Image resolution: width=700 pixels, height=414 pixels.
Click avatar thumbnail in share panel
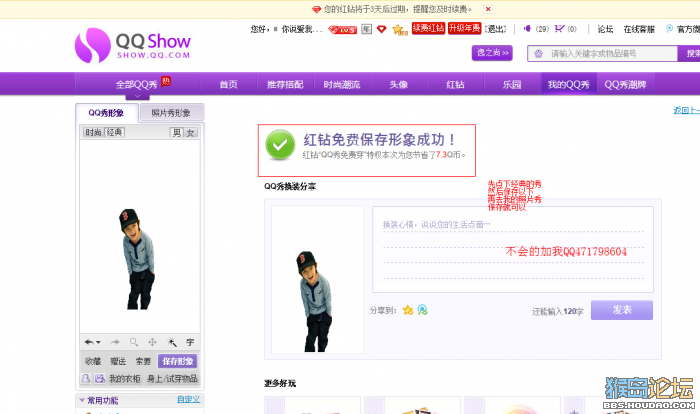point(317,280)
